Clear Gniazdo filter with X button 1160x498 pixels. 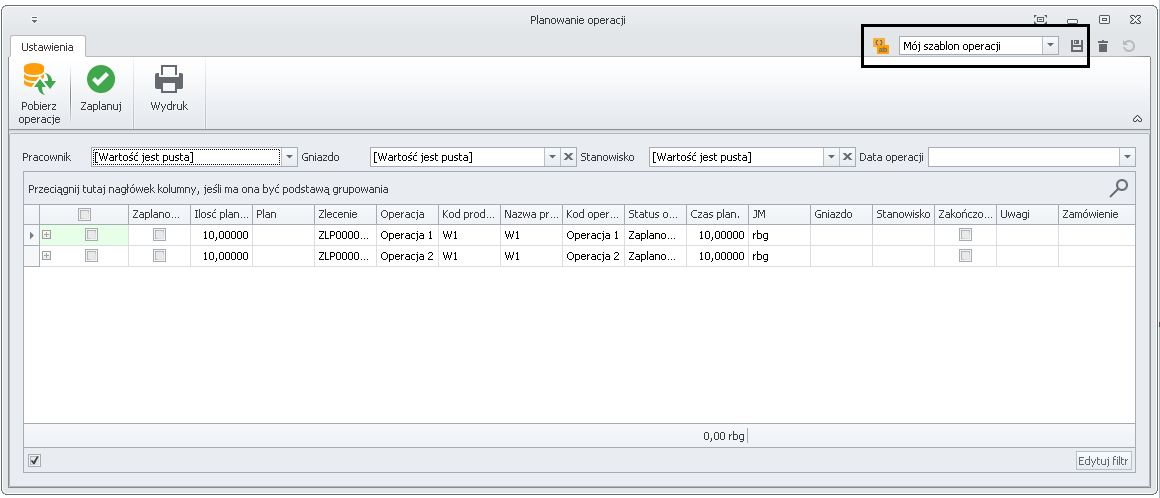568,157
